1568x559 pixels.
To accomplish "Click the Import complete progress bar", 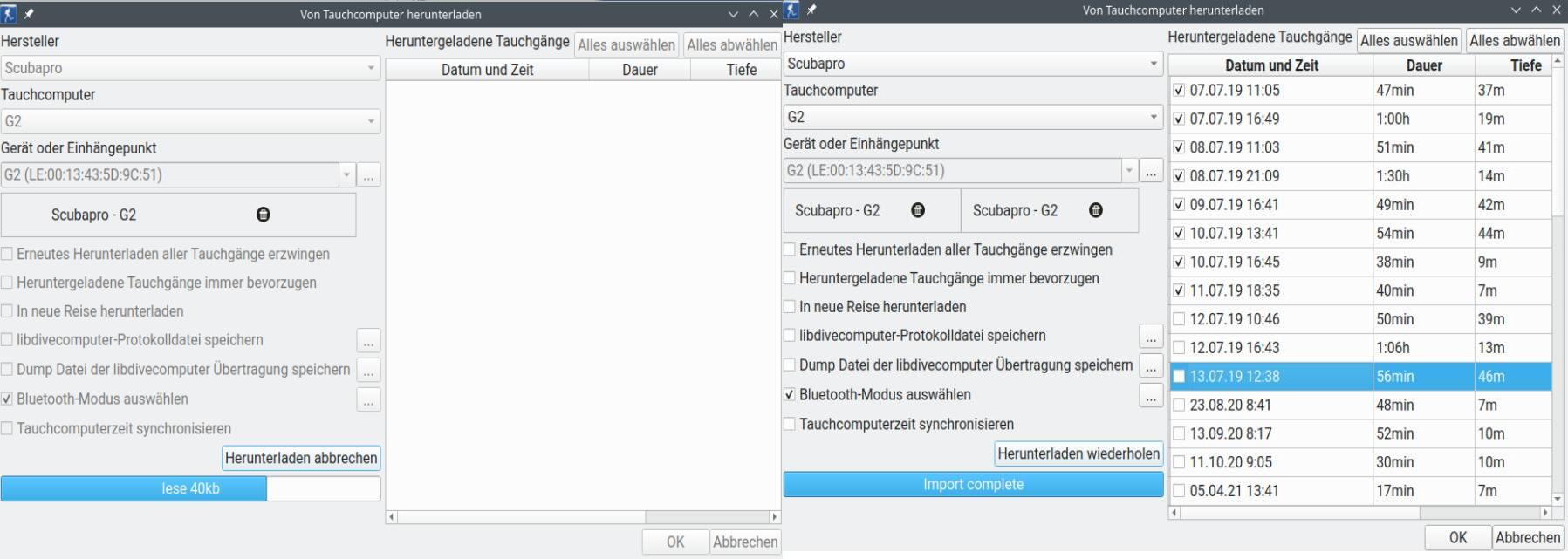I will coord(973,484).
